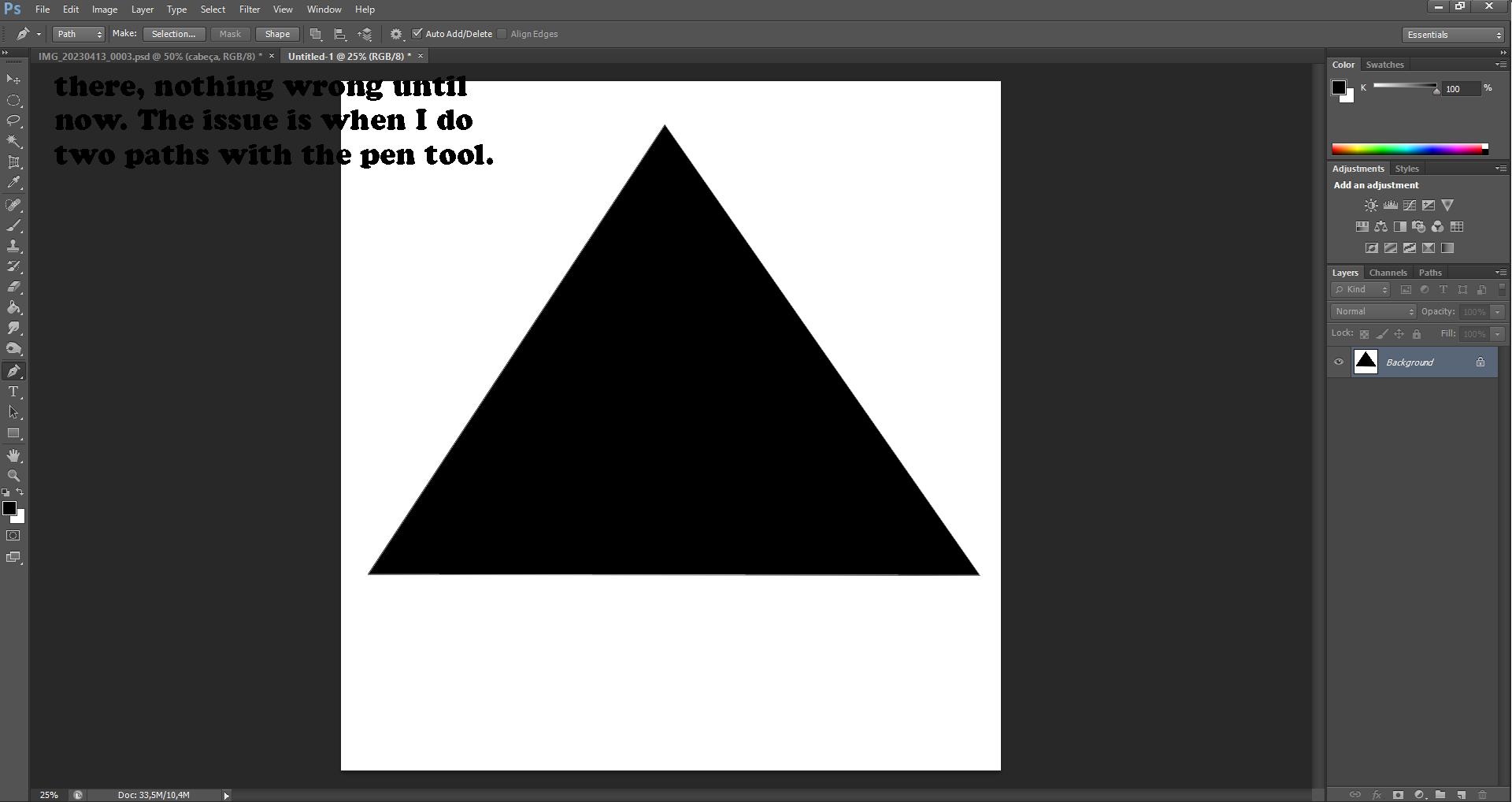
Task: Open the Fill slider dropdown arrow
Action: pos(1498,334)
